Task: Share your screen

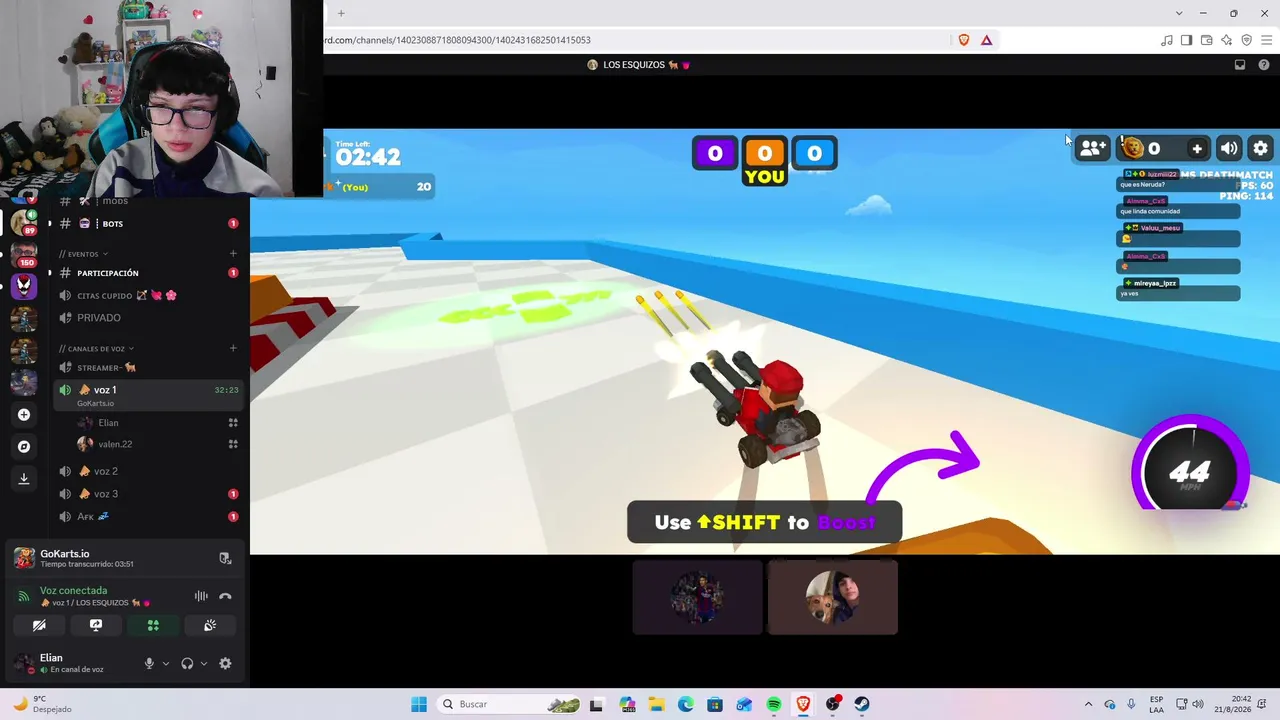Action: 96,625
